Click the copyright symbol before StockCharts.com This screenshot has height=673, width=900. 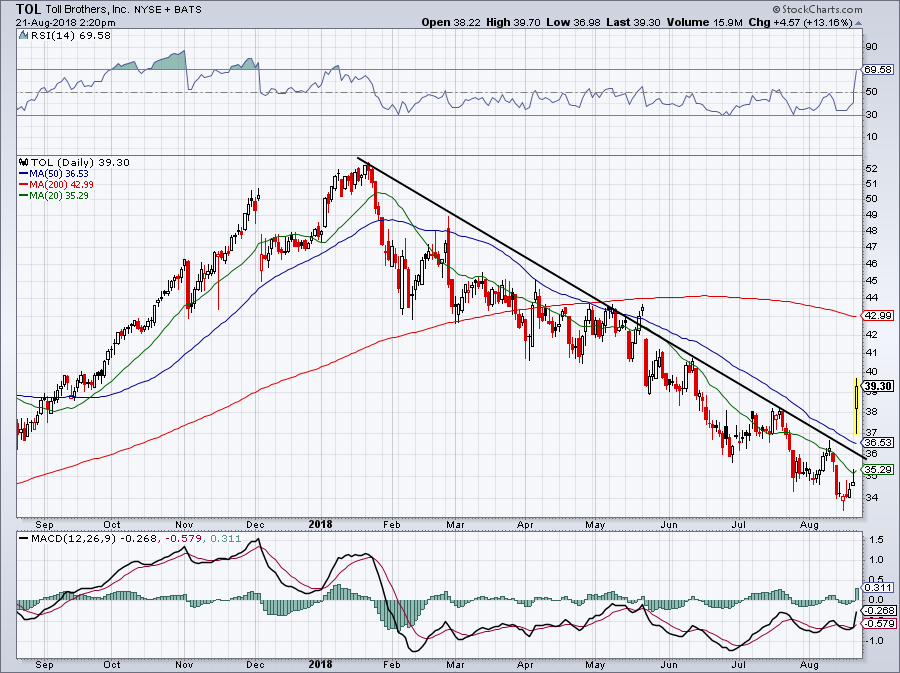[776, 9]
